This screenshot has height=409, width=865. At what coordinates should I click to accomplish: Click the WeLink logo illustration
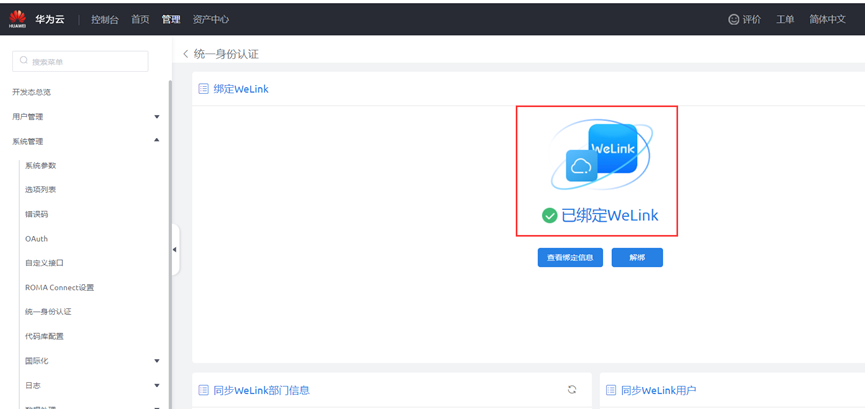tap(600, 155)
